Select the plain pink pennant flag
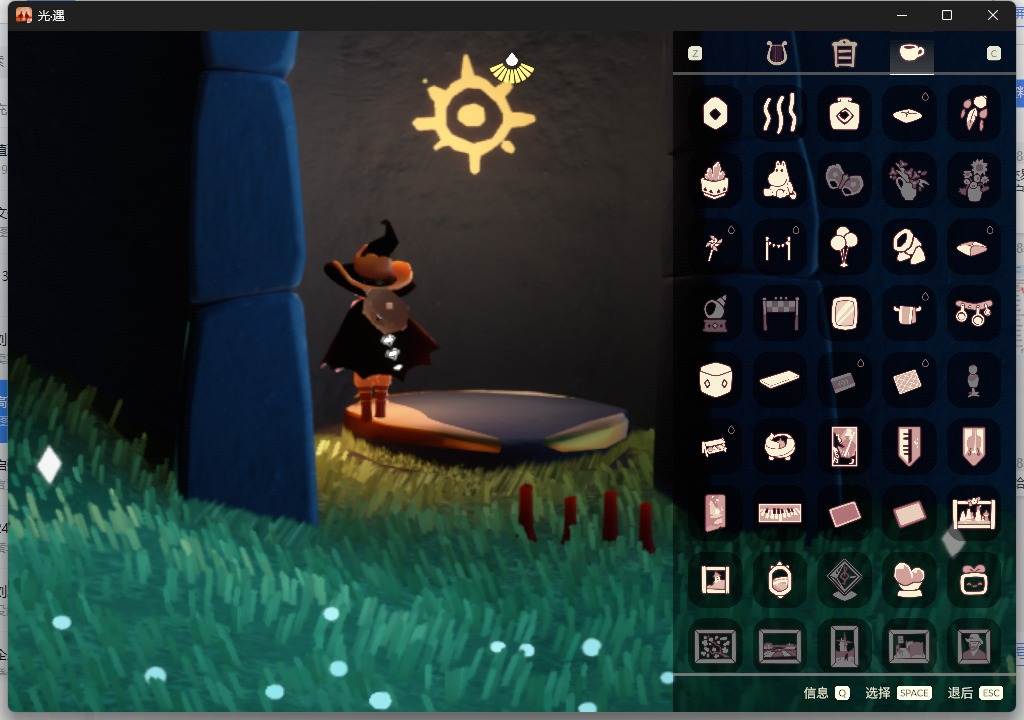Viewport: 1024px width, 720px height. pyautogui.click(x=973, y=447)
